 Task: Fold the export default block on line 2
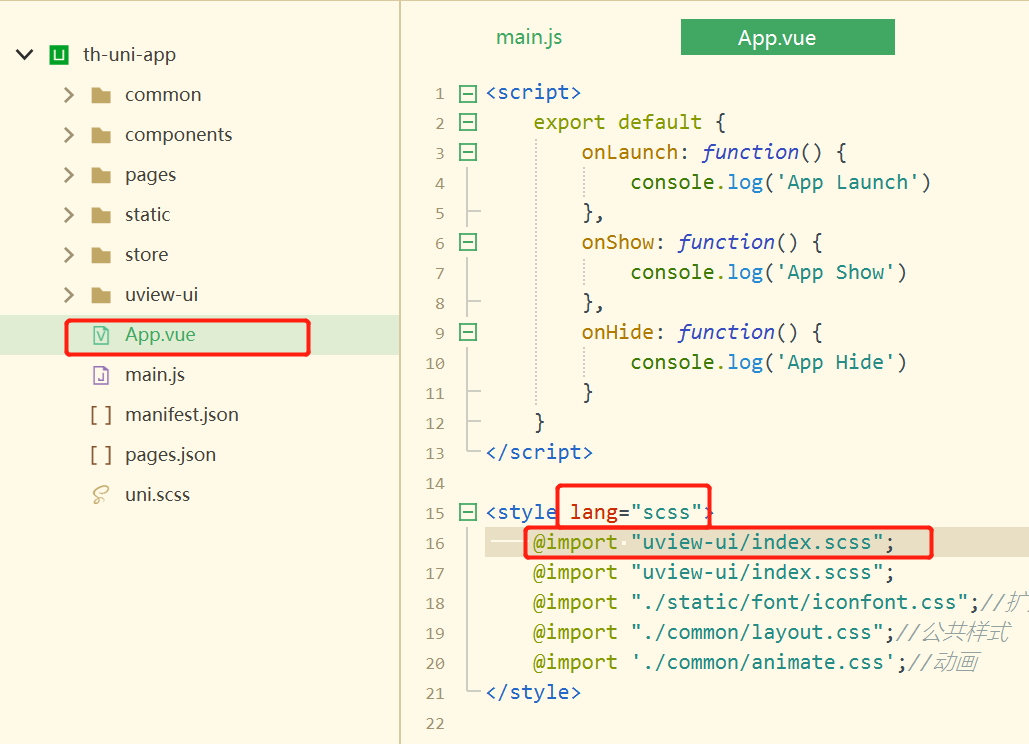[x=468, y=123]
